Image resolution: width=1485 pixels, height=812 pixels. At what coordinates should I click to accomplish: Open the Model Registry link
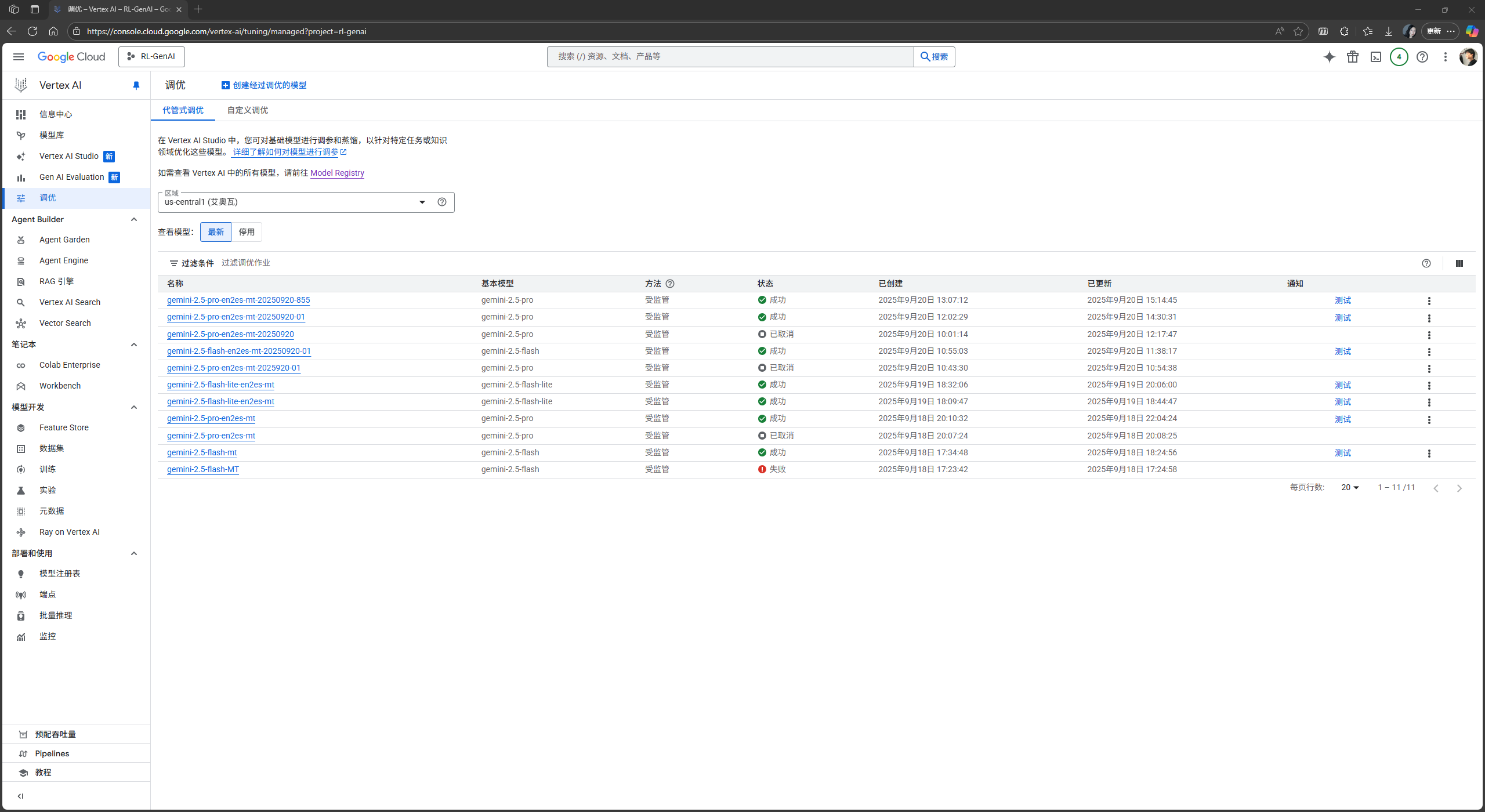[337, 173]
